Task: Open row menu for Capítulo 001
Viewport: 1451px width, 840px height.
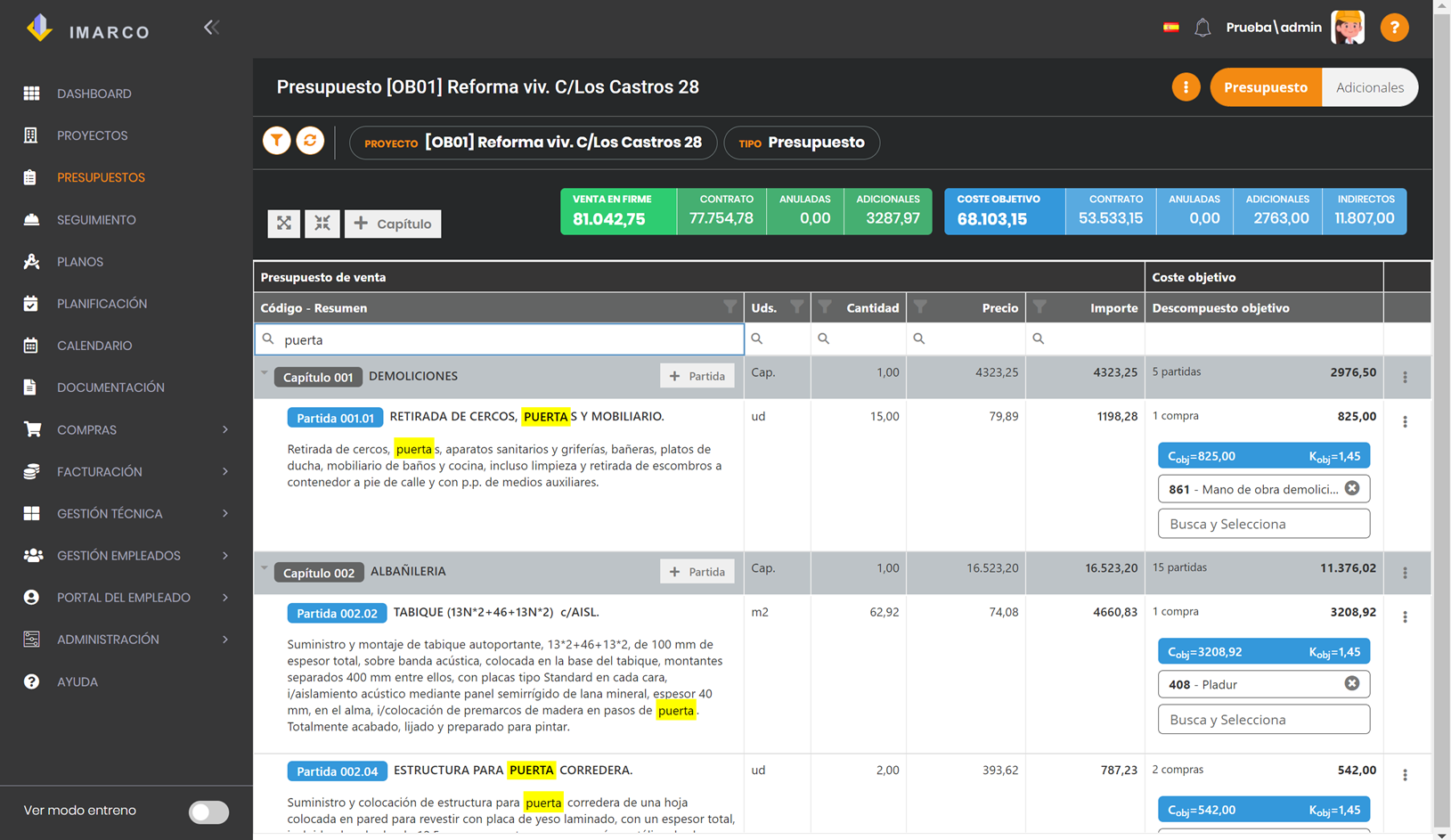Action: point(1406,378)
